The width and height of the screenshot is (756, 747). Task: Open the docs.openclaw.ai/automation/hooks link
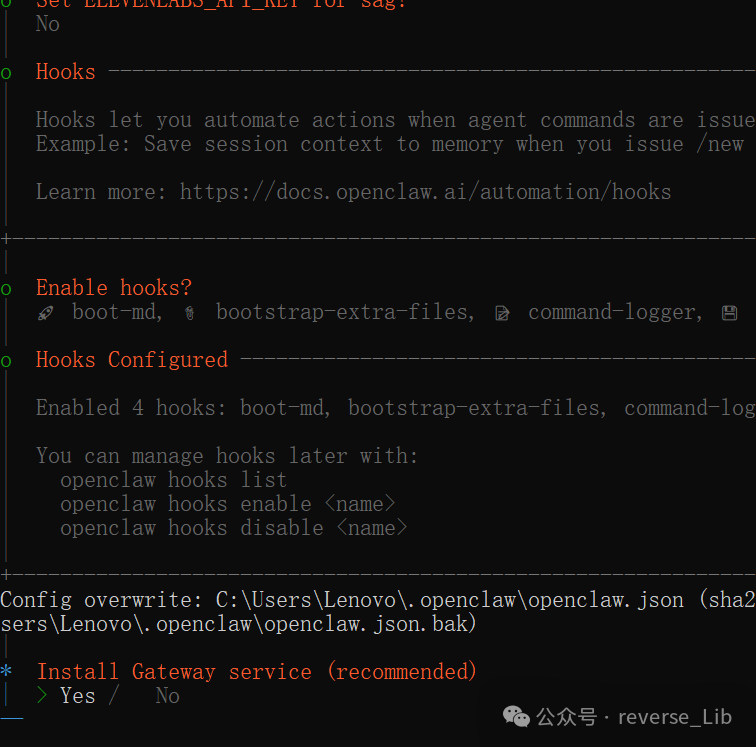tap(425, 192)
